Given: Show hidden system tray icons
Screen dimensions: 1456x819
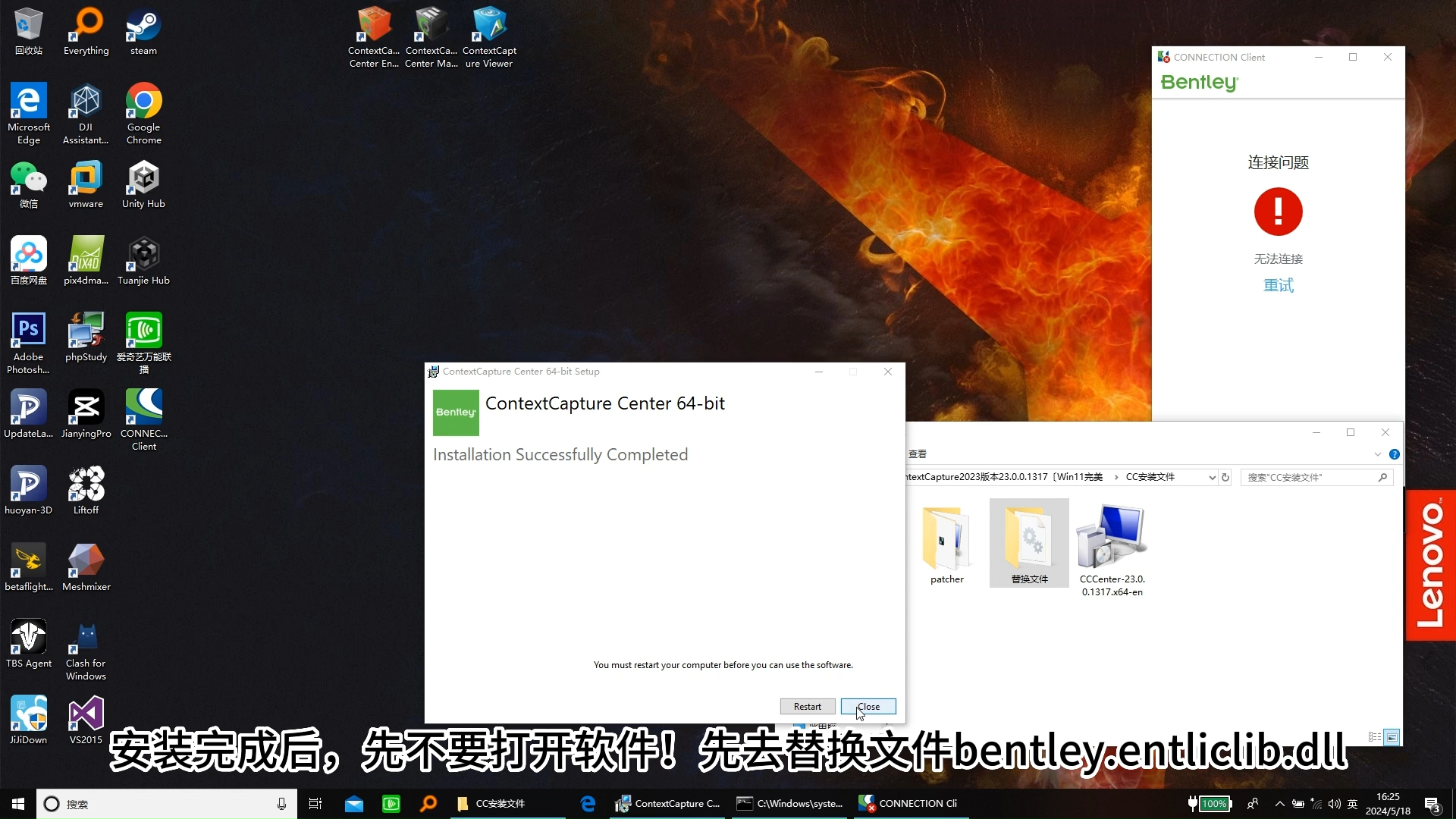Looking at the screenshot, I should [1279, 804].
